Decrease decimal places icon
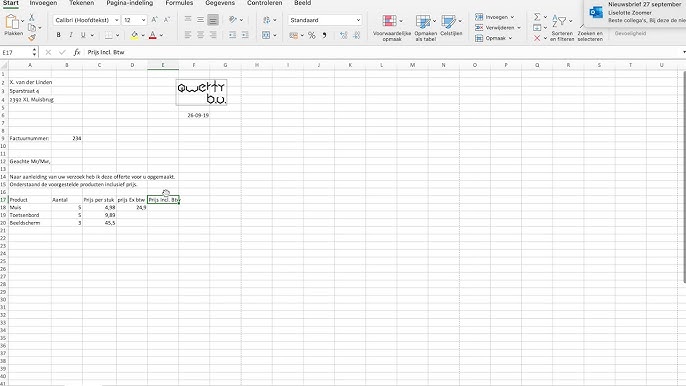 tap(357, 35)
